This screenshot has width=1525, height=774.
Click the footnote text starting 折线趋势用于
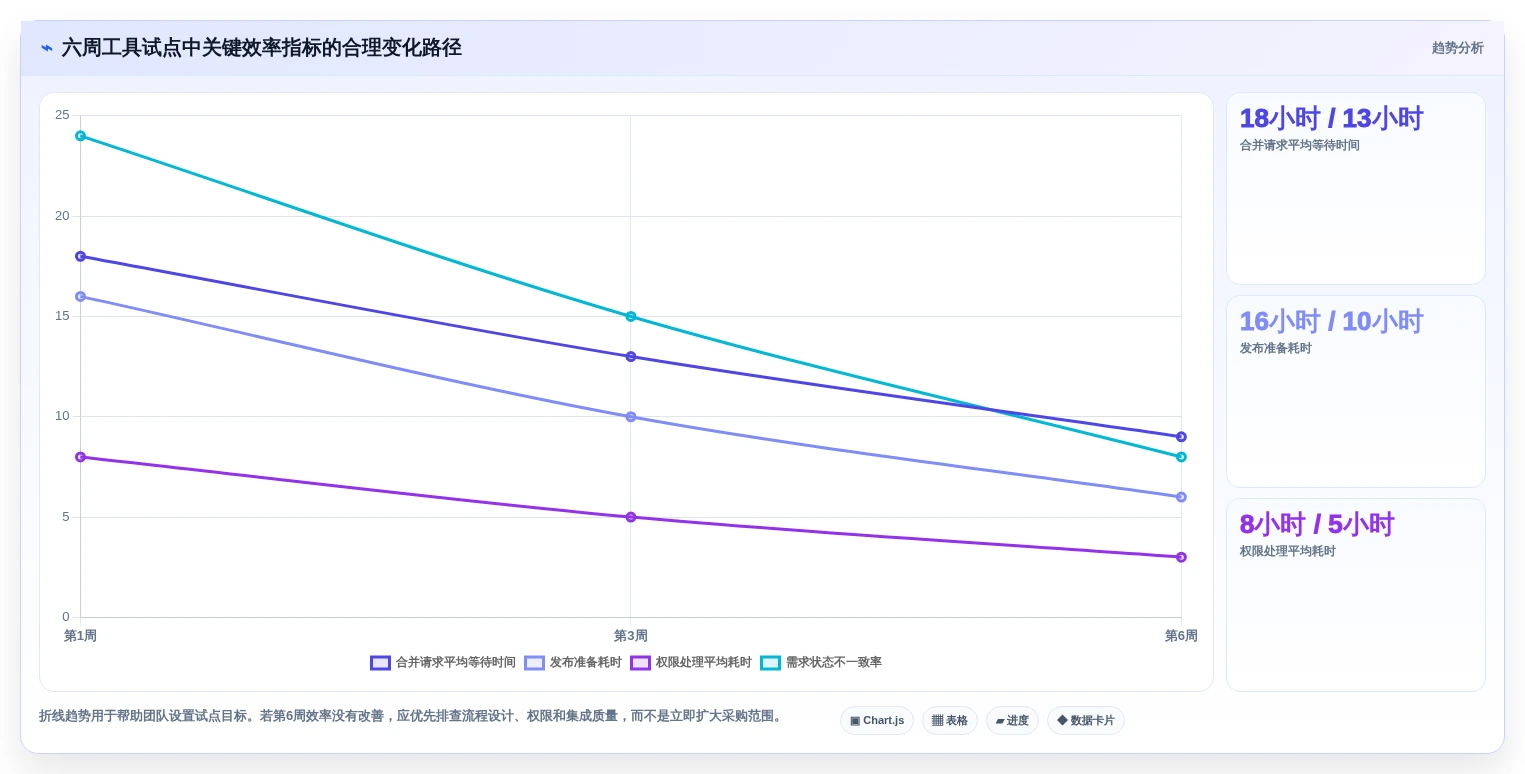[412, 716]
